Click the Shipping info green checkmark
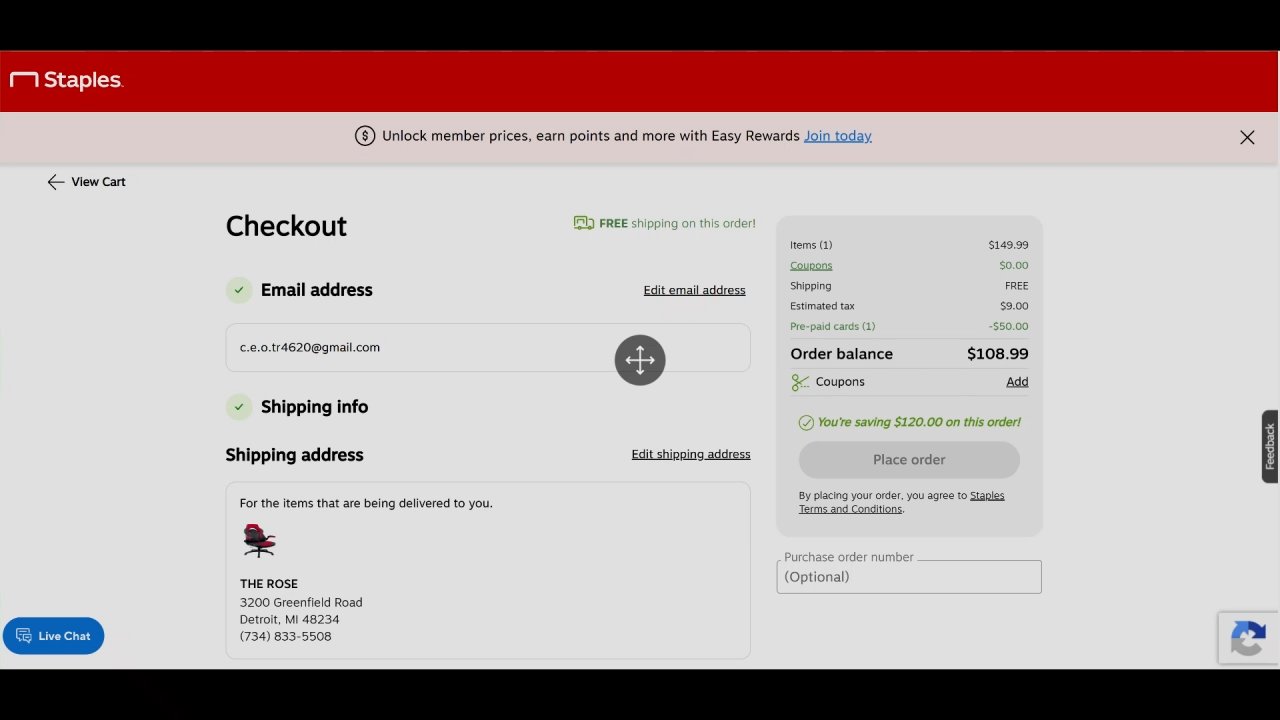Viewport: 1280px width, 720px height. point(238,407)
